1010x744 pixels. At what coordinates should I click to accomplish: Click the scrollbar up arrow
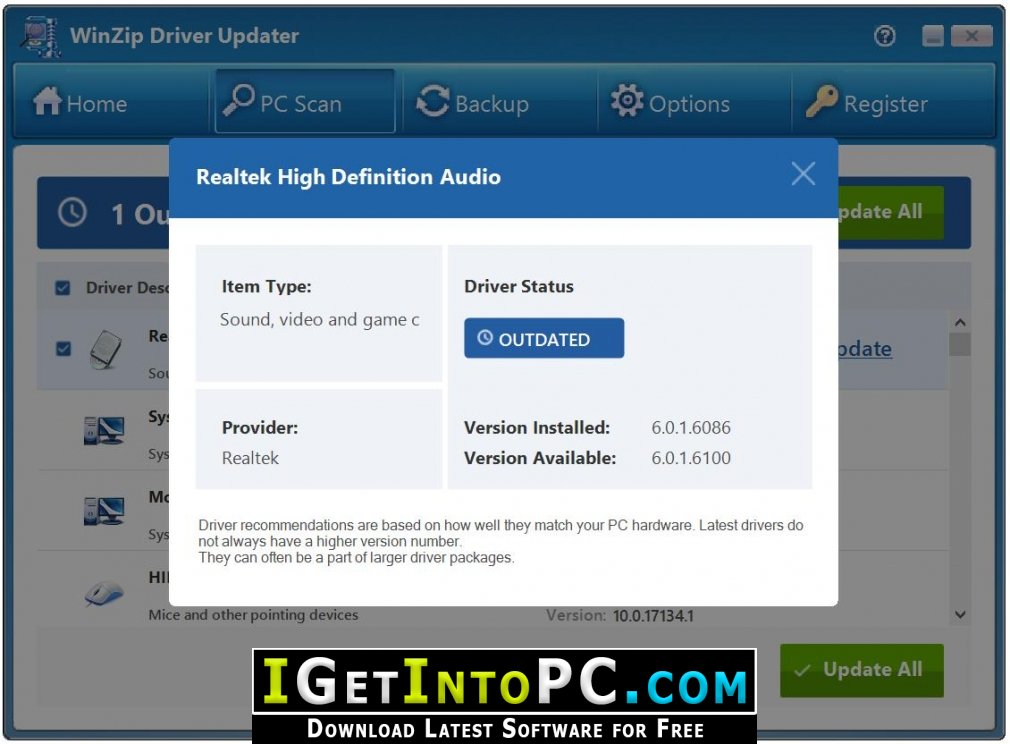(x=960, y=322)
